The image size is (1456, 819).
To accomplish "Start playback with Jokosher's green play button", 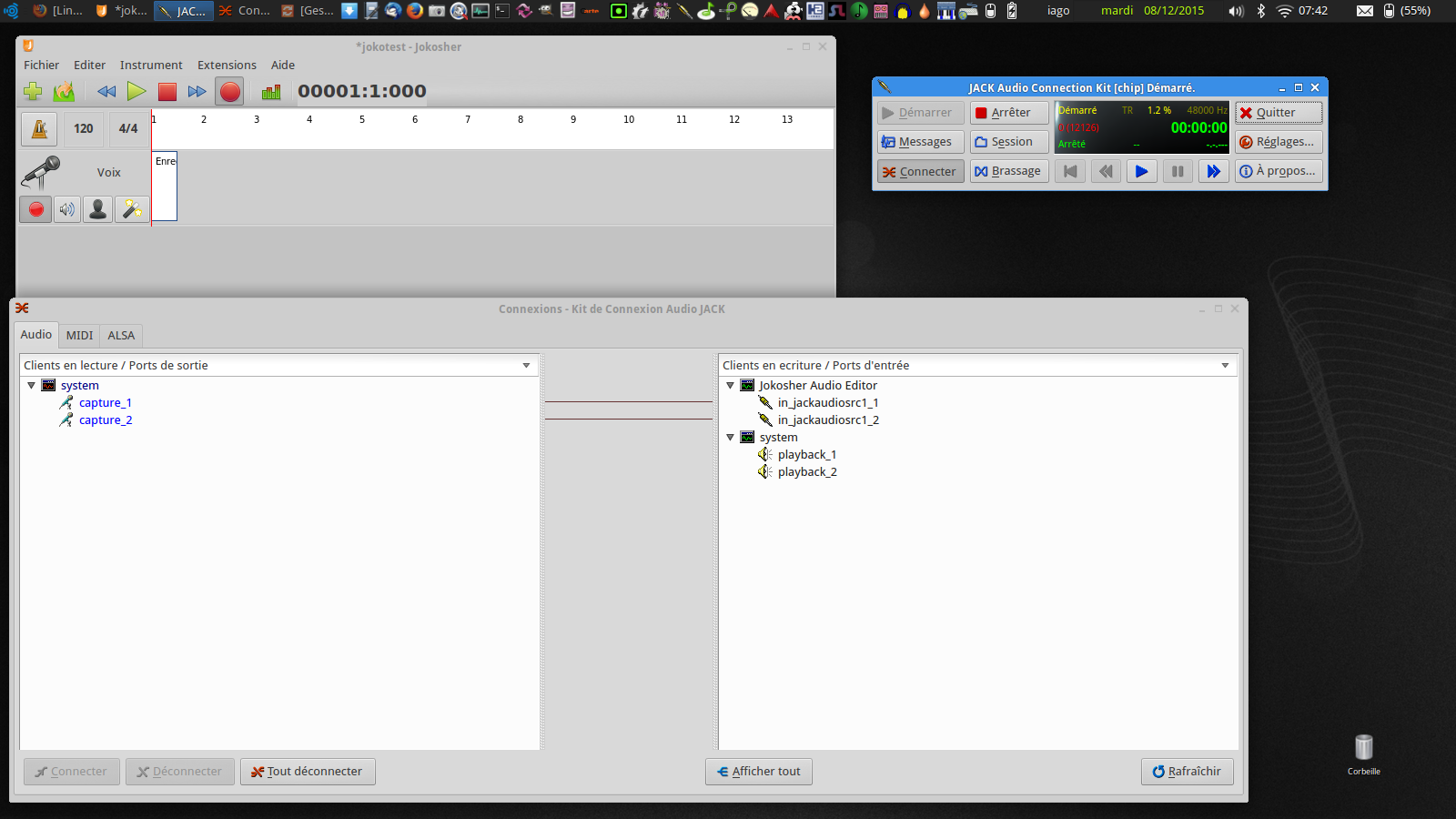I will [136, 91].
